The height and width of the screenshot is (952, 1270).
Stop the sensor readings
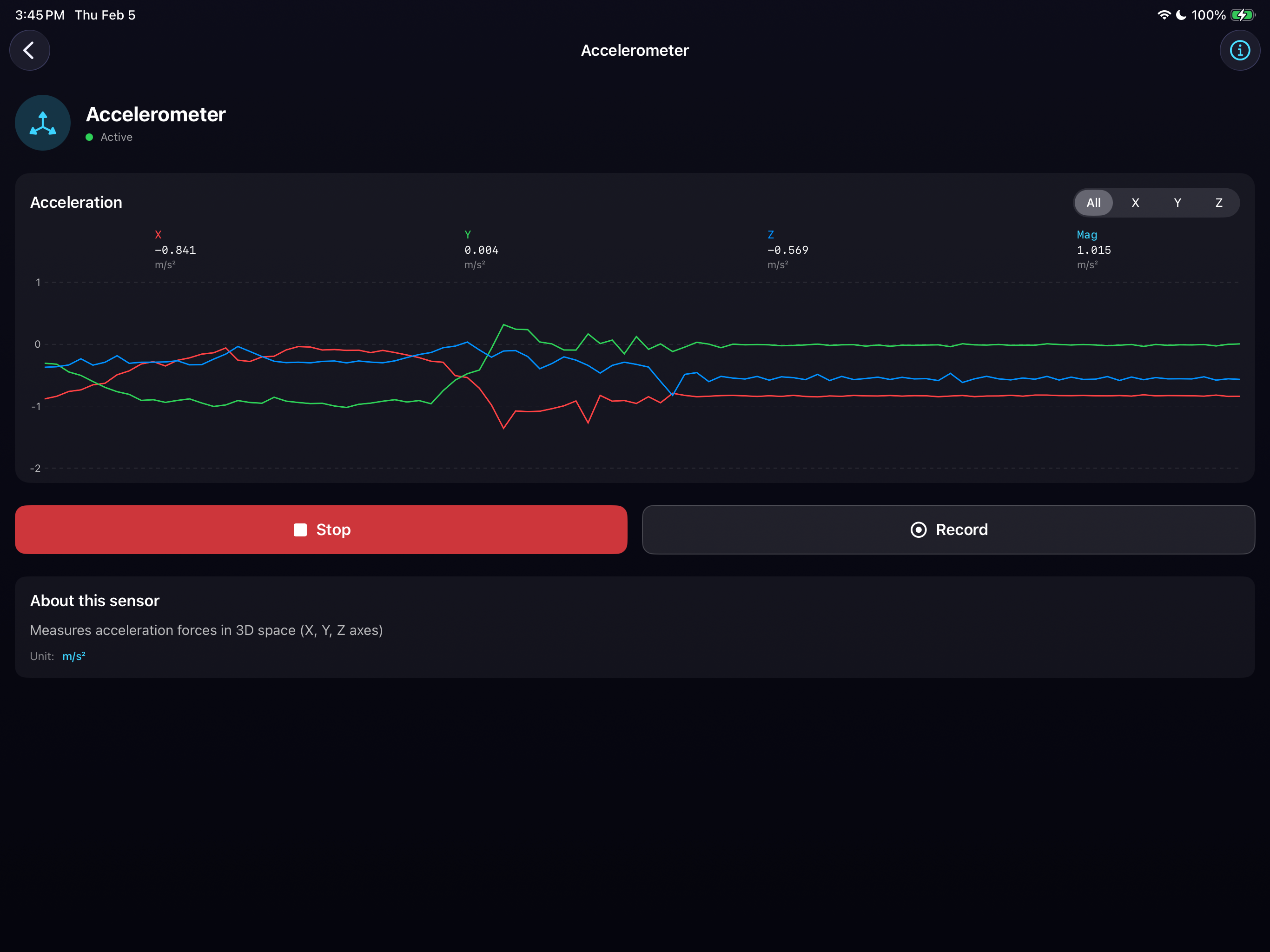(x=321, y=529)
